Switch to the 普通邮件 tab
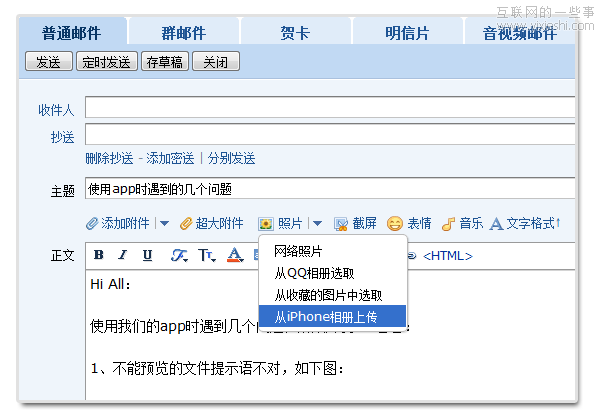Screen dimensions: 600x420 point(72,33)
